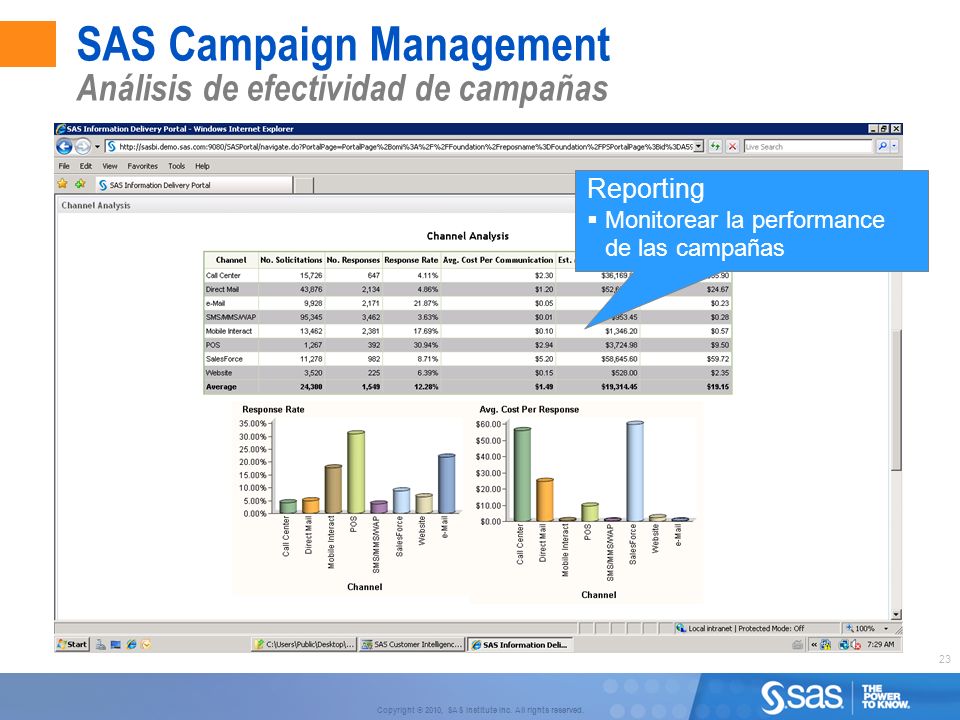The image size is (960, 720).
Task: Open the Tools menu
Action: coord(176,166)
